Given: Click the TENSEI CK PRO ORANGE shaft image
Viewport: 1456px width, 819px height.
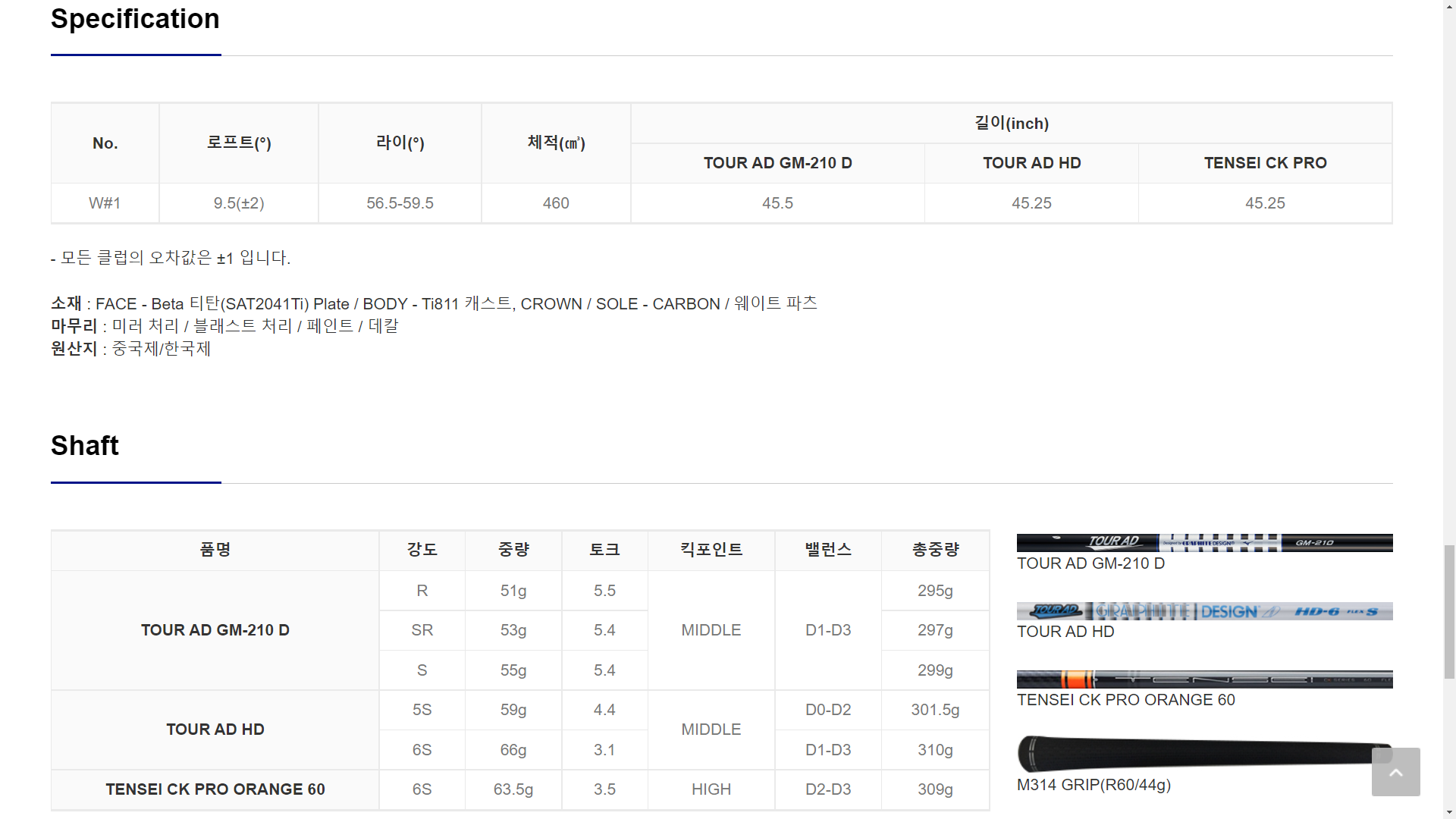Looking at the screenshot, I should pos(1204,679).
